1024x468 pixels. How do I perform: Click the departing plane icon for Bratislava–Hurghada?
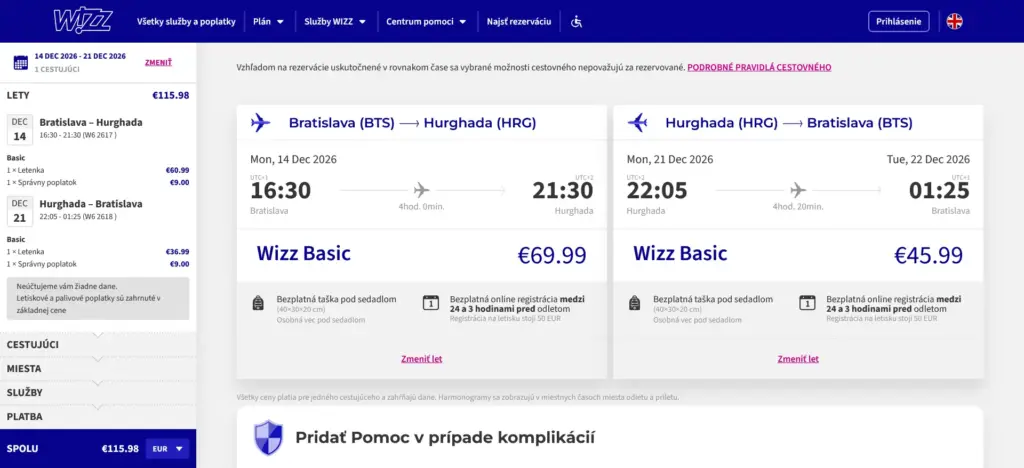pyautogui.click(x=261, y=122)
